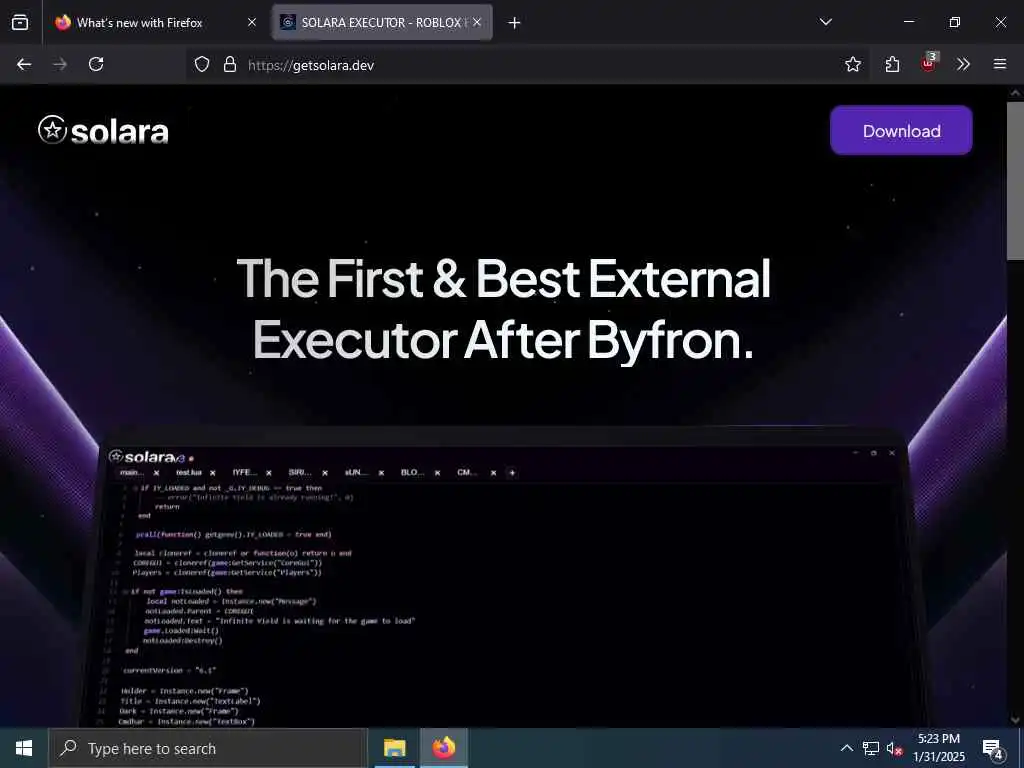Click the purple Download button
Image resolution: width=1024 pixels, height=768 pixels.
901,131
